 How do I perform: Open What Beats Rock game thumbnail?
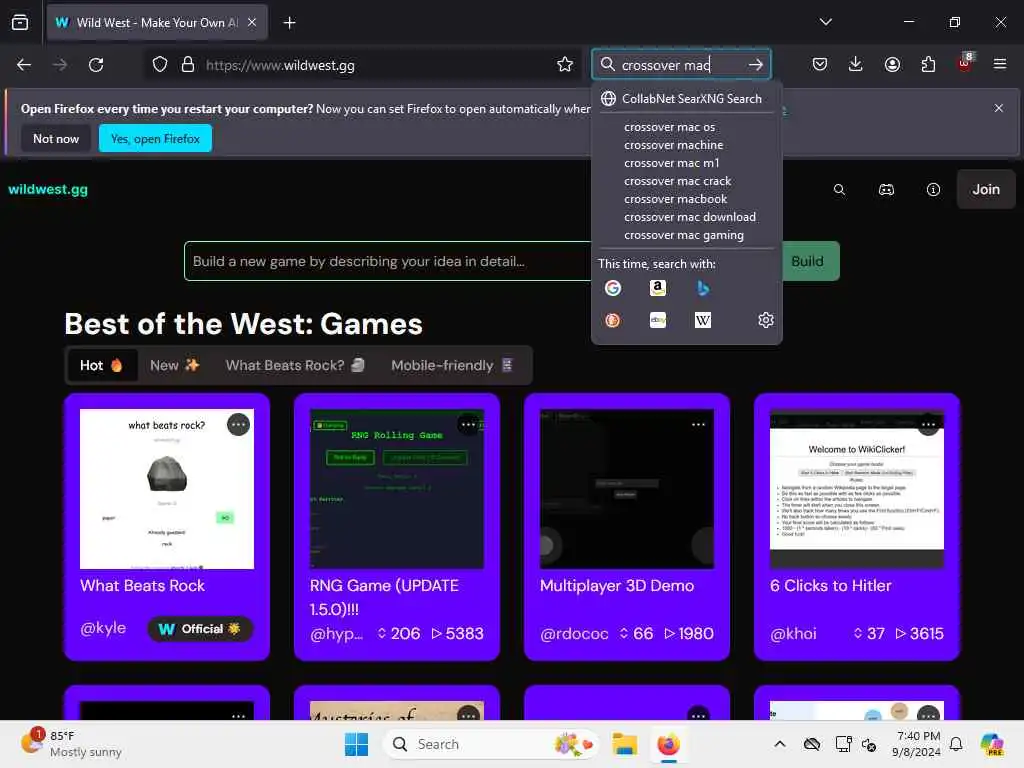click(x=167, y=488)
